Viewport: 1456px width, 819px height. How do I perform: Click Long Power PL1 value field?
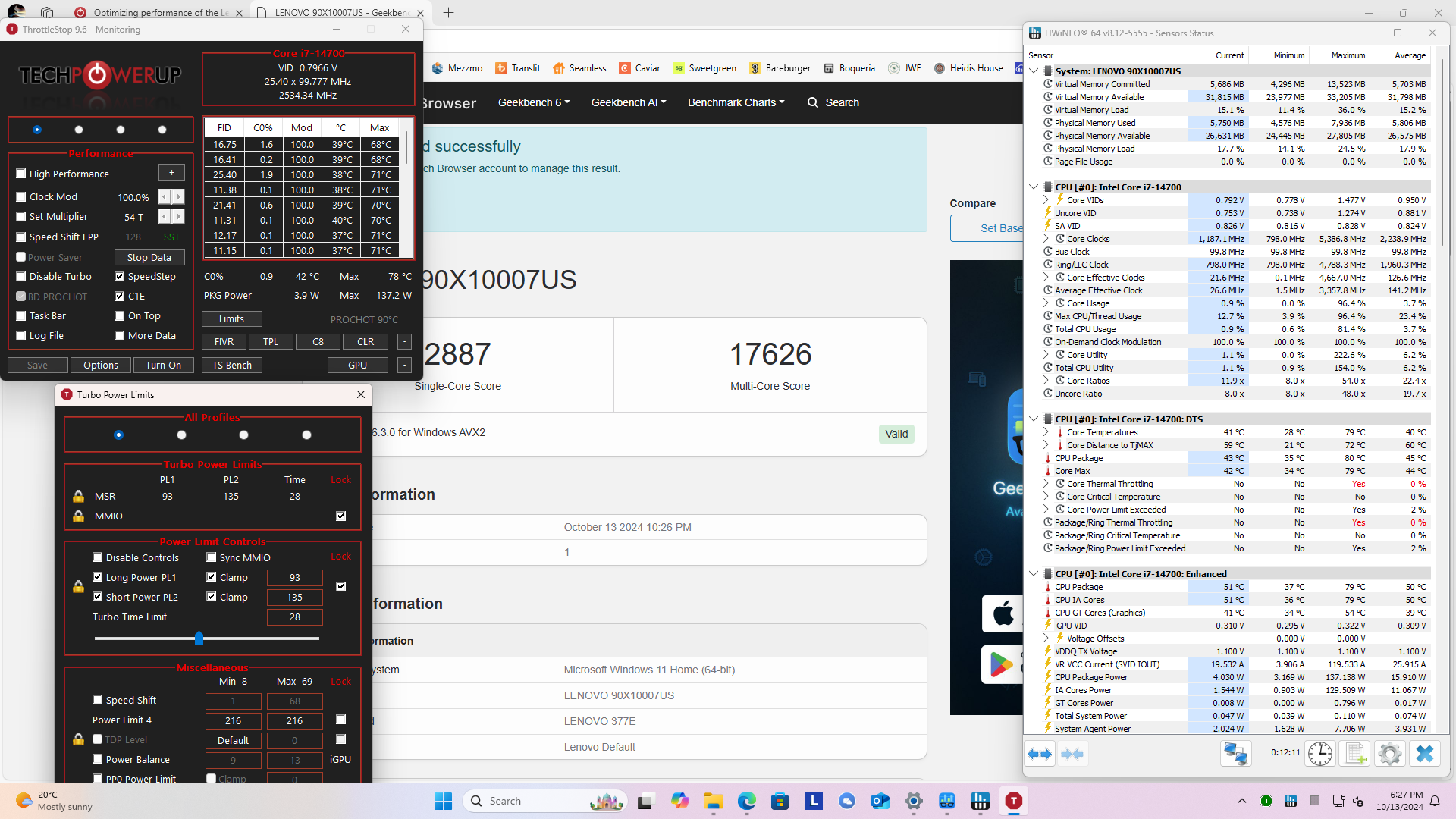pyautogui.click(x=295, y=578)
